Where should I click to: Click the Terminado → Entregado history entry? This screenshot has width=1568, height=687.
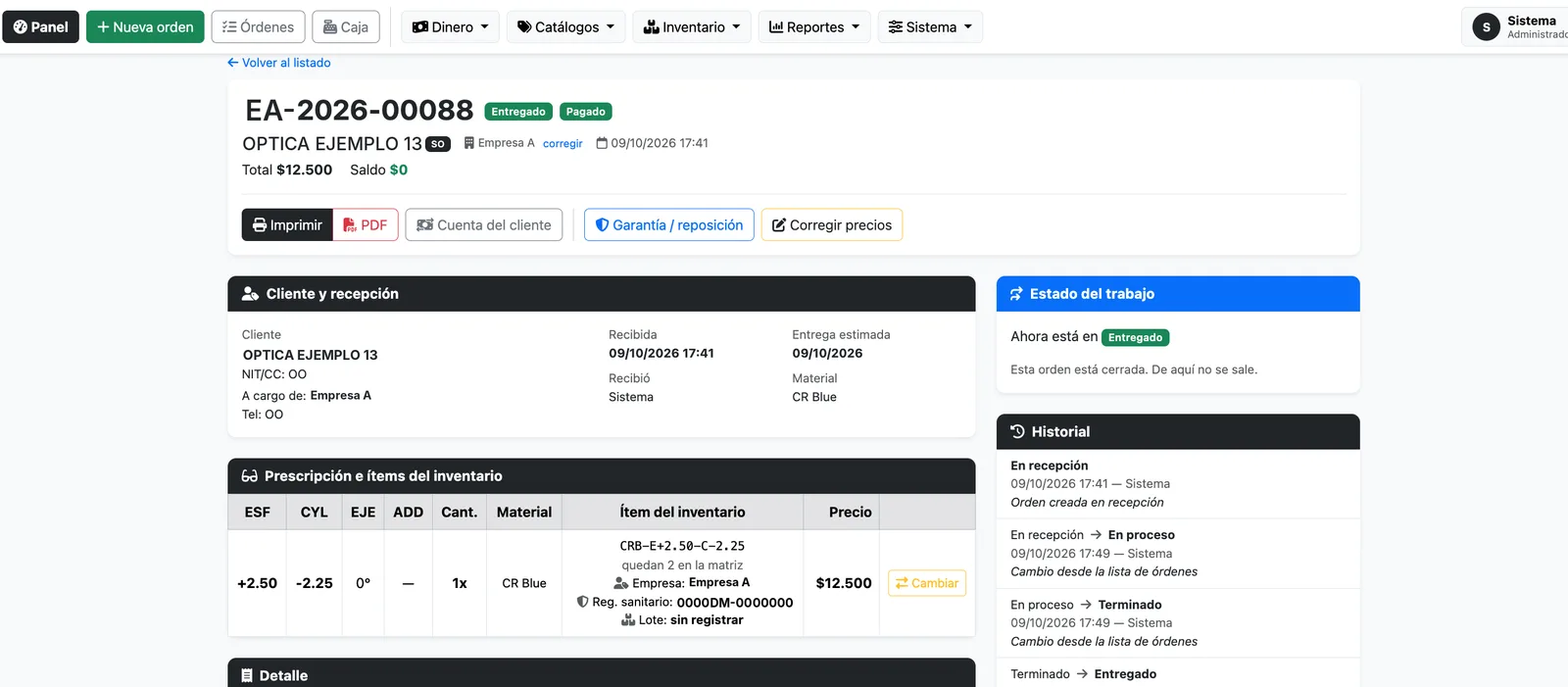pos(1178,674)
